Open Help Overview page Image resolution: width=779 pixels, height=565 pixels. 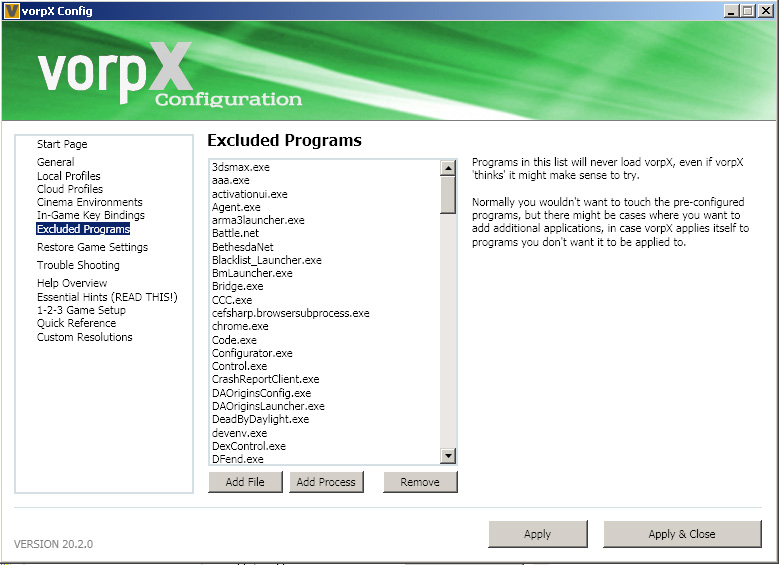click(x=72, y=283)
